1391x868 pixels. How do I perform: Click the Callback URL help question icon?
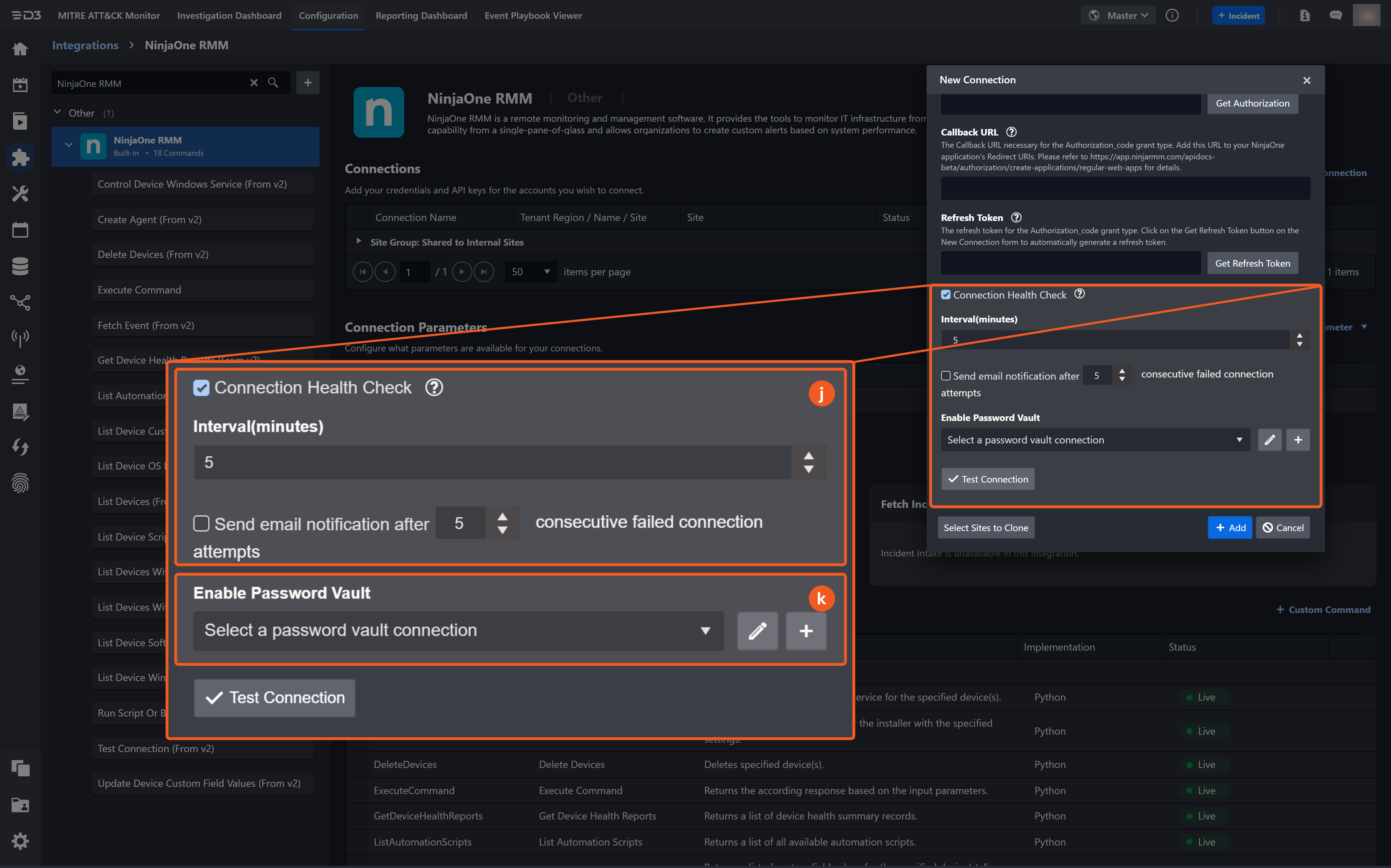(x=1012, y=132)
